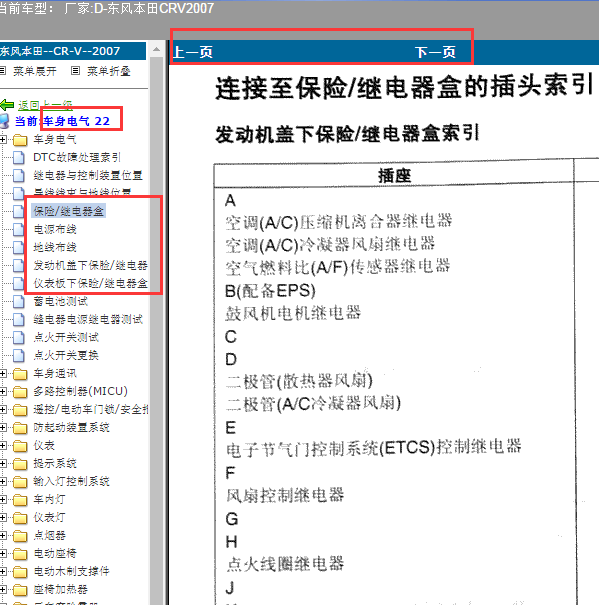Click the 仪表灯 folder icon

coord(20,518)
